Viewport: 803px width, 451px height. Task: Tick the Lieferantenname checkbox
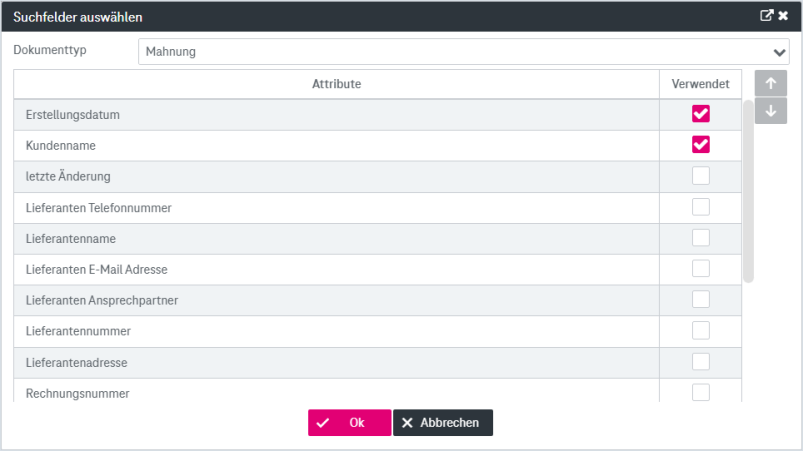pyautogui.click(x=701, y=238)
